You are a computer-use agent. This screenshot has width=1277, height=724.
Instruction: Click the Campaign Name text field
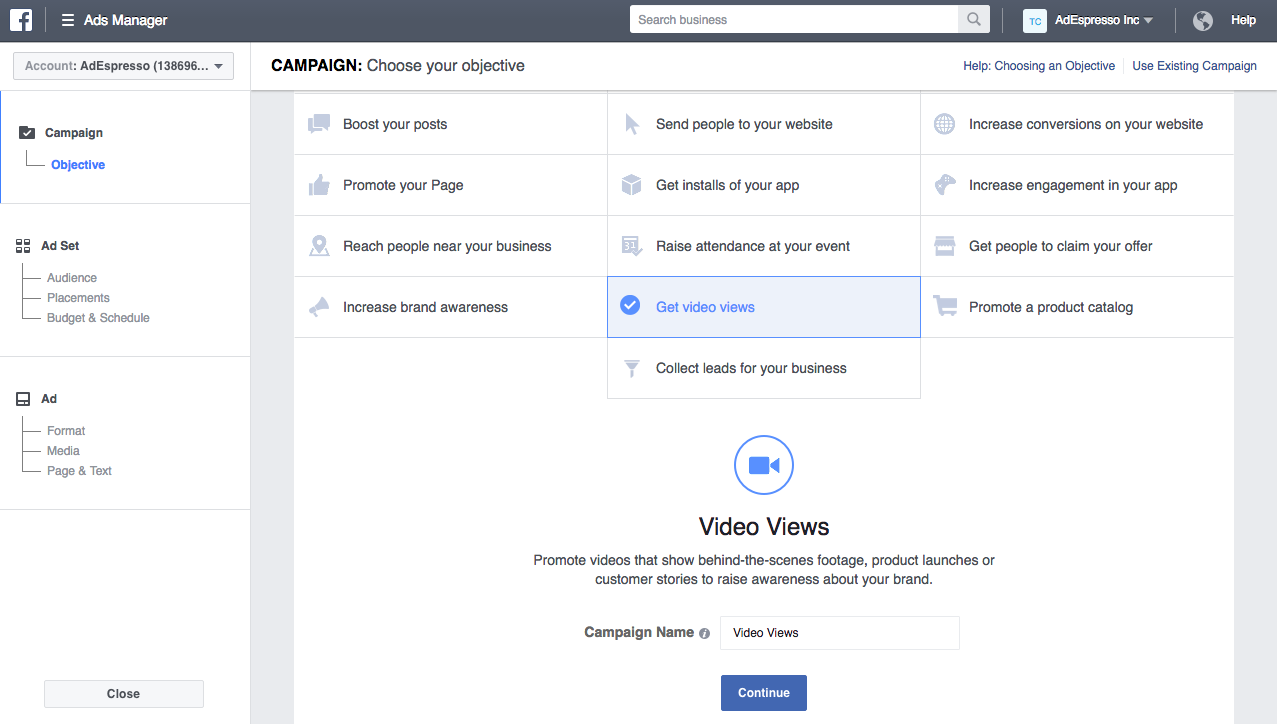coord(839,633)
